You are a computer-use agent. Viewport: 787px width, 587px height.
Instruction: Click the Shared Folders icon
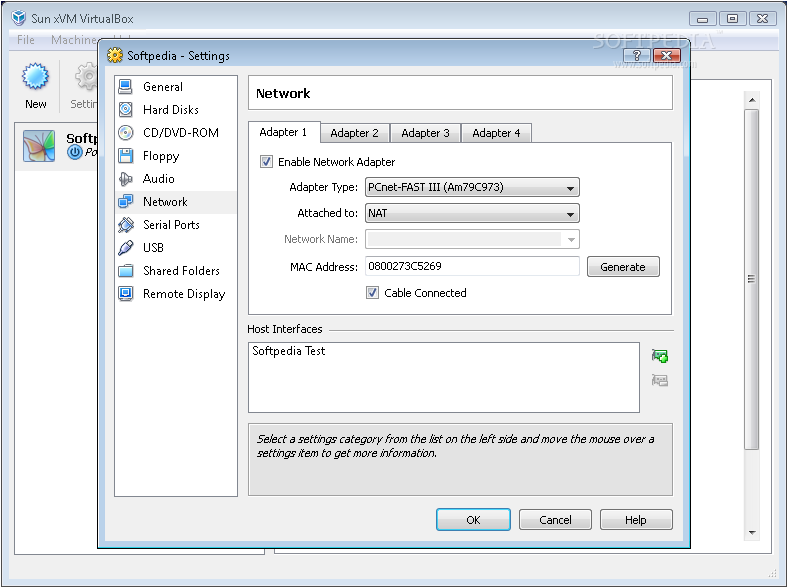[125, 271]
